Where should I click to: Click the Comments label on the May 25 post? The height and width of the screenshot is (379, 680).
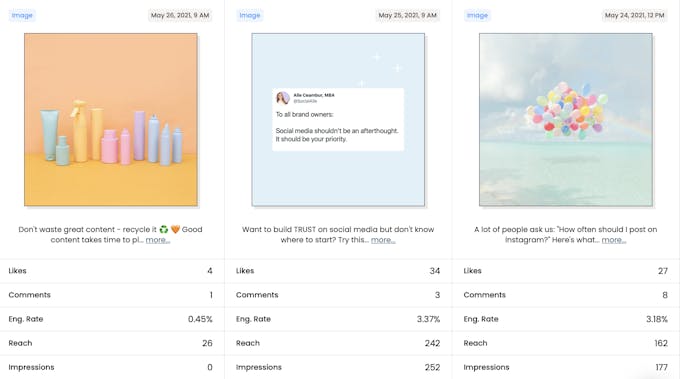(257, 295)
